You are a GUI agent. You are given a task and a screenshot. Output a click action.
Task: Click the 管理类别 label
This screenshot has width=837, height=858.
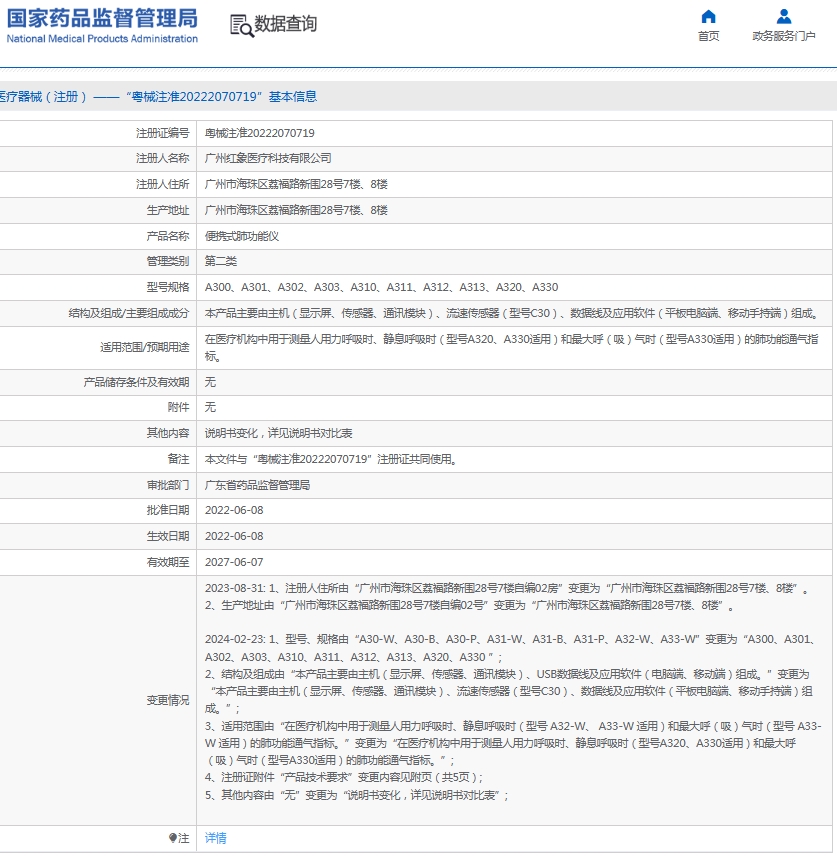pyautogui.click(x=167, y=261)
